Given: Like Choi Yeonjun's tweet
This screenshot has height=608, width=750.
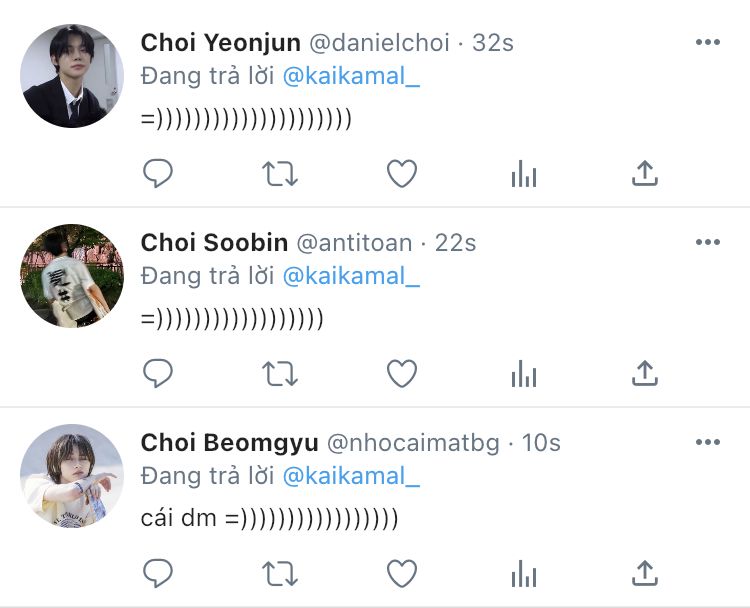Looking at the screenshot, I should point(402,174).
